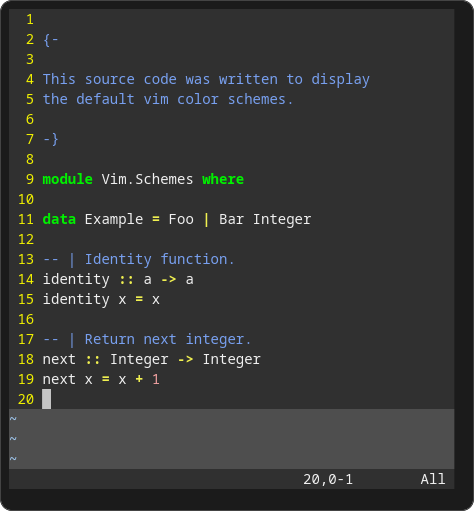Click the cursor position '20,0-1' in ruler
This screenshot has width=474, height=511.
[328, 479]
